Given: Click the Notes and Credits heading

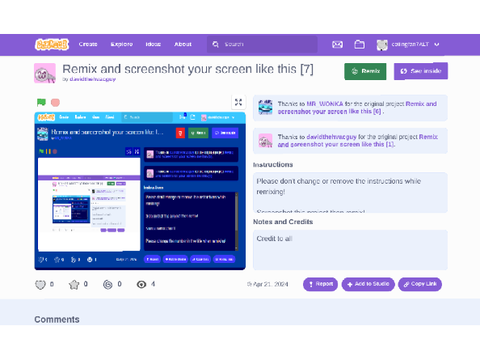Looking at the screenshot, I should [x=283, y=222].
